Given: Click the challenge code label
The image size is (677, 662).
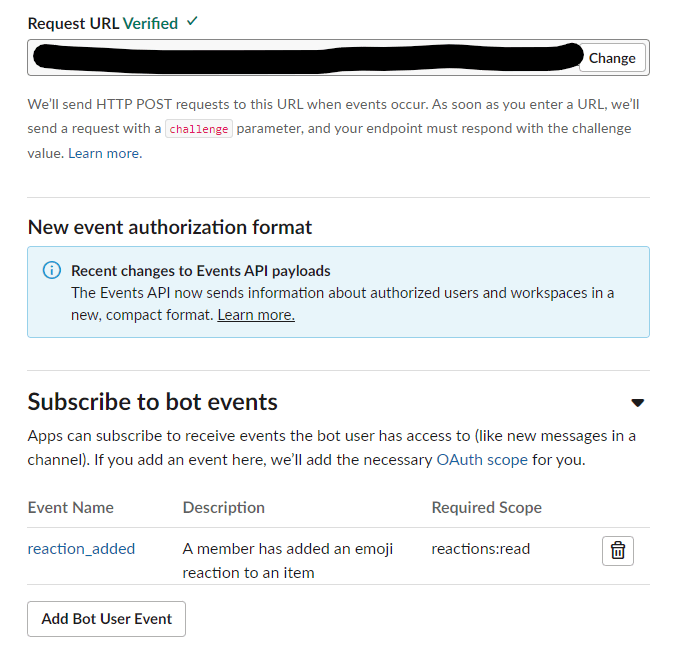Looking at the screenshot, I should tap(199, 129).
